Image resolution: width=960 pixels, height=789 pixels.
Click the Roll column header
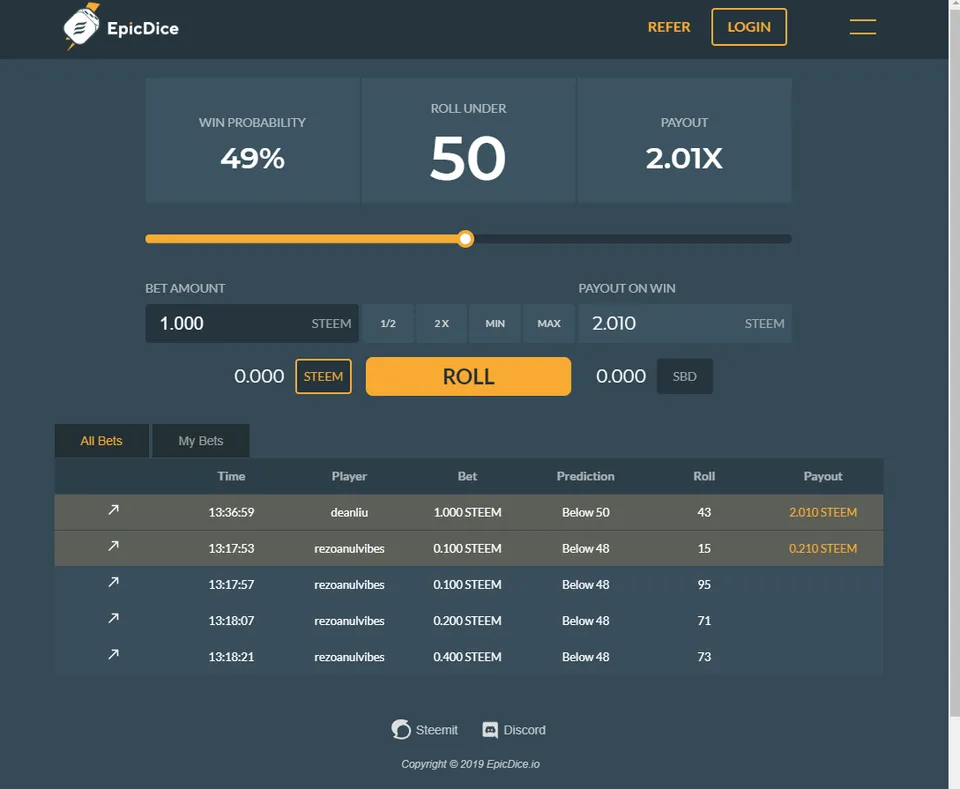point(704,476)
